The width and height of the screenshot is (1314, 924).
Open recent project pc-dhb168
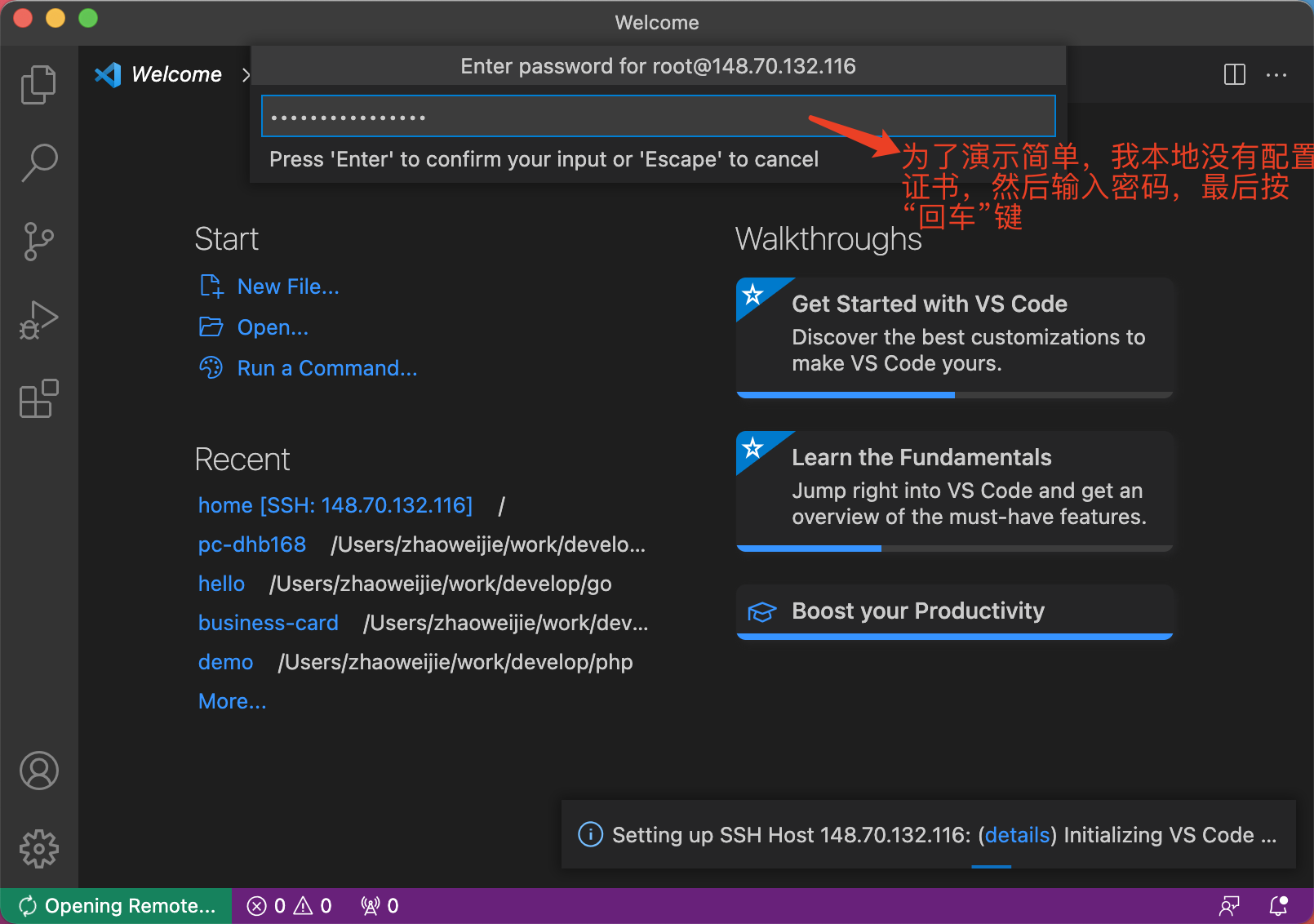251,544
